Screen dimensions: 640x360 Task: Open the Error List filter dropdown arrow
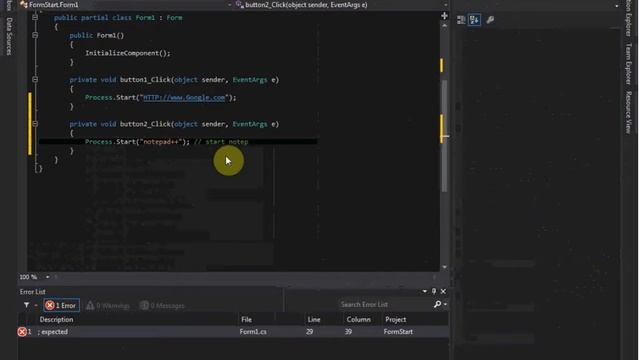tap(36, 305)
